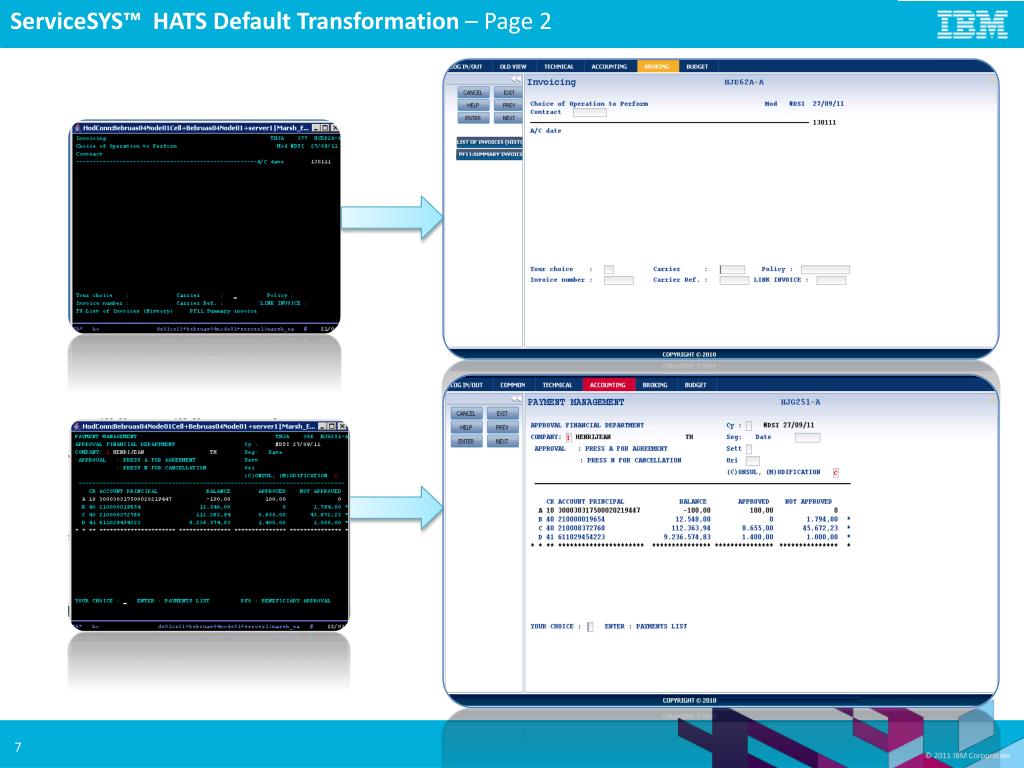Viewport: 1024px width, 768px height.
Task: Open TECHNICAL tab in Invoicing screen
Action: pyautogui.click(x=559, y=66)
